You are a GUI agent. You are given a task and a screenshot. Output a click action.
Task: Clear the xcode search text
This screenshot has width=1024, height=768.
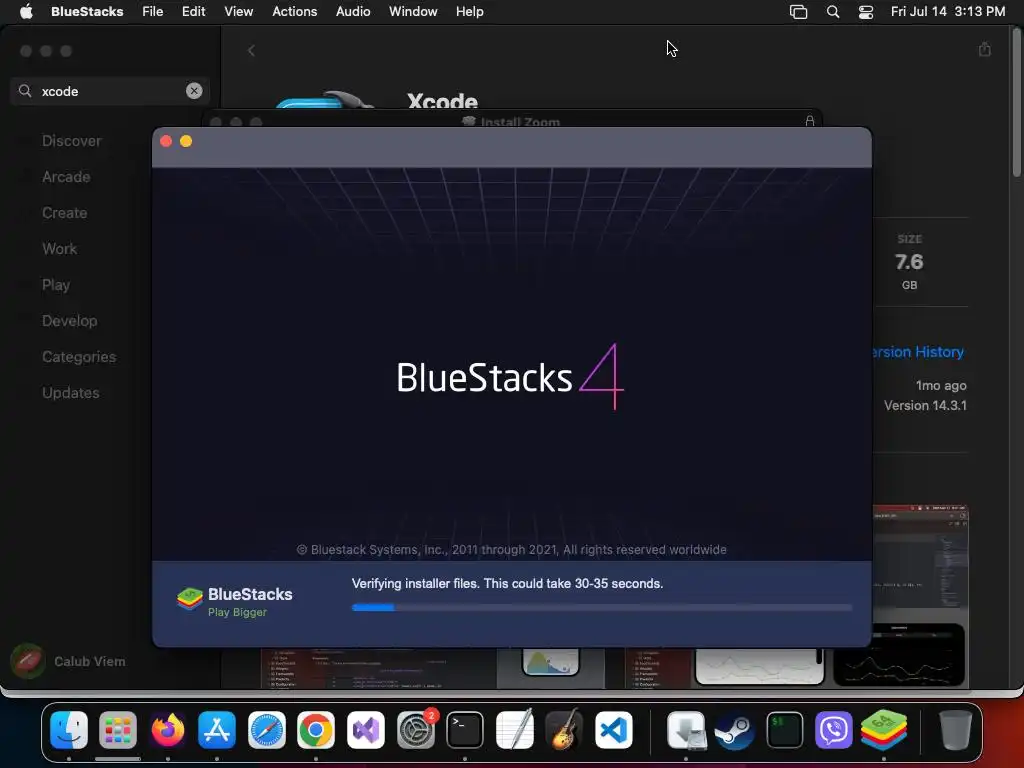[194, 91]
